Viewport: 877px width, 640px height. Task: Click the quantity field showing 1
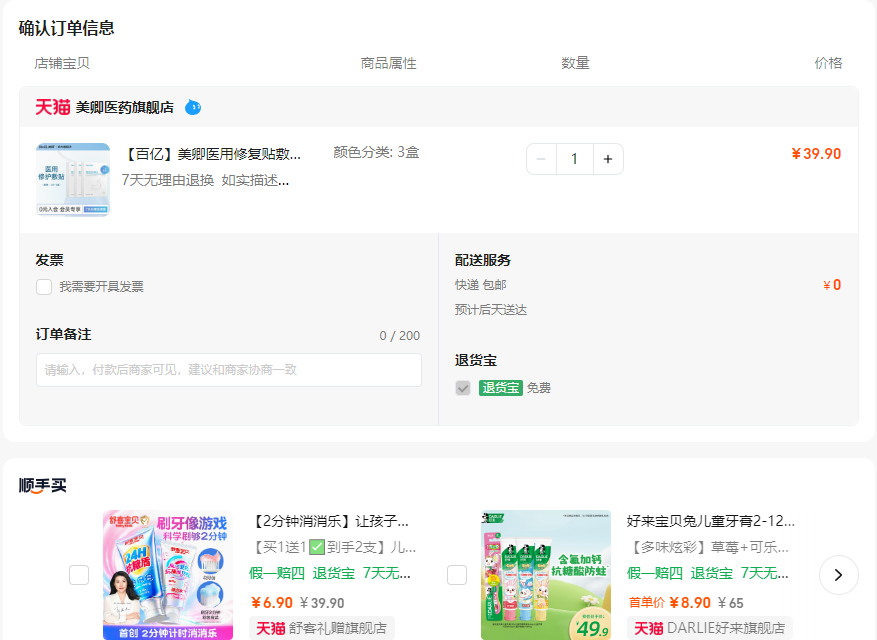point(574,159)
